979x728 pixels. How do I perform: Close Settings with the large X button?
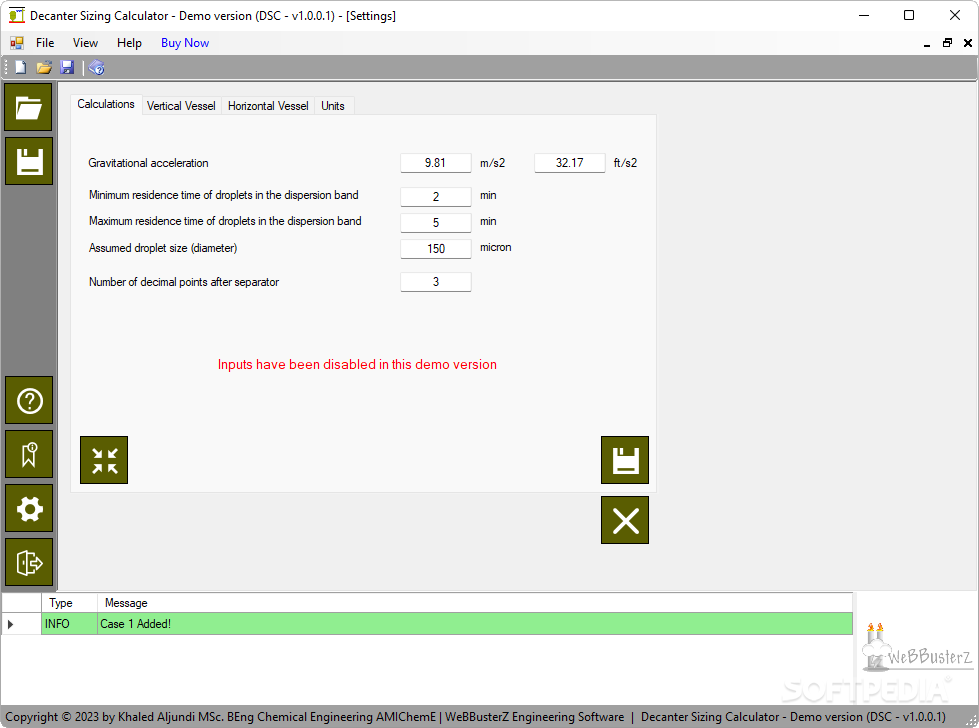tap(625, 520)
